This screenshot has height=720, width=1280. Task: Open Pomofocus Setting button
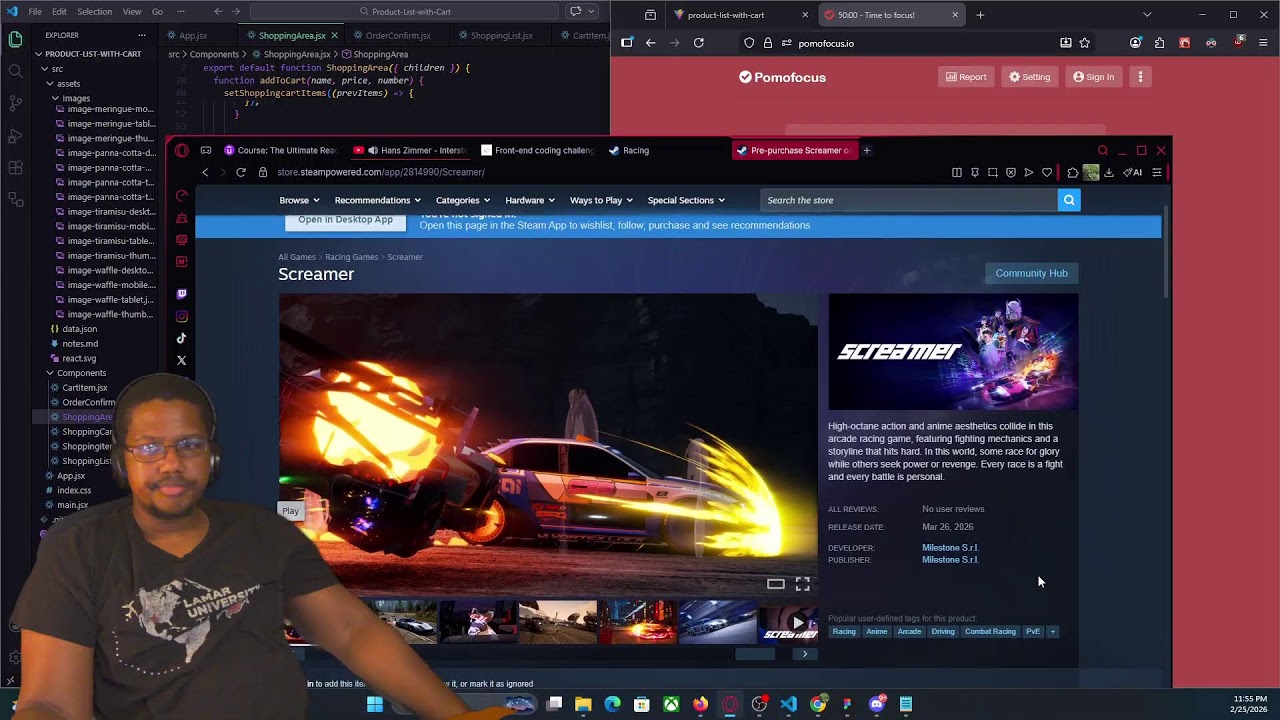[1029, 77]
